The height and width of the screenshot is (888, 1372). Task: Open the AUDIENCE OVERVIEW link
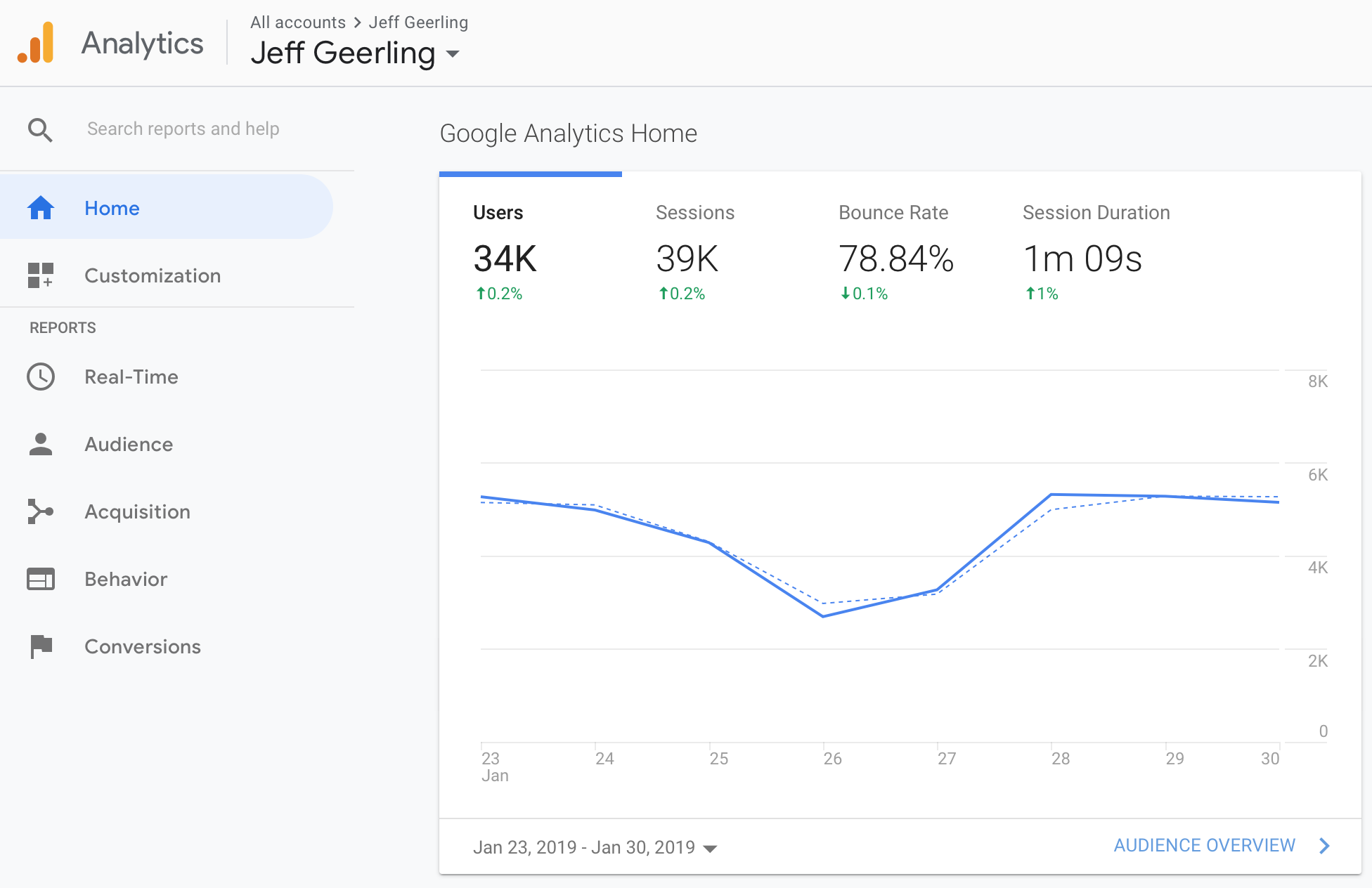tap(1204, 846)
